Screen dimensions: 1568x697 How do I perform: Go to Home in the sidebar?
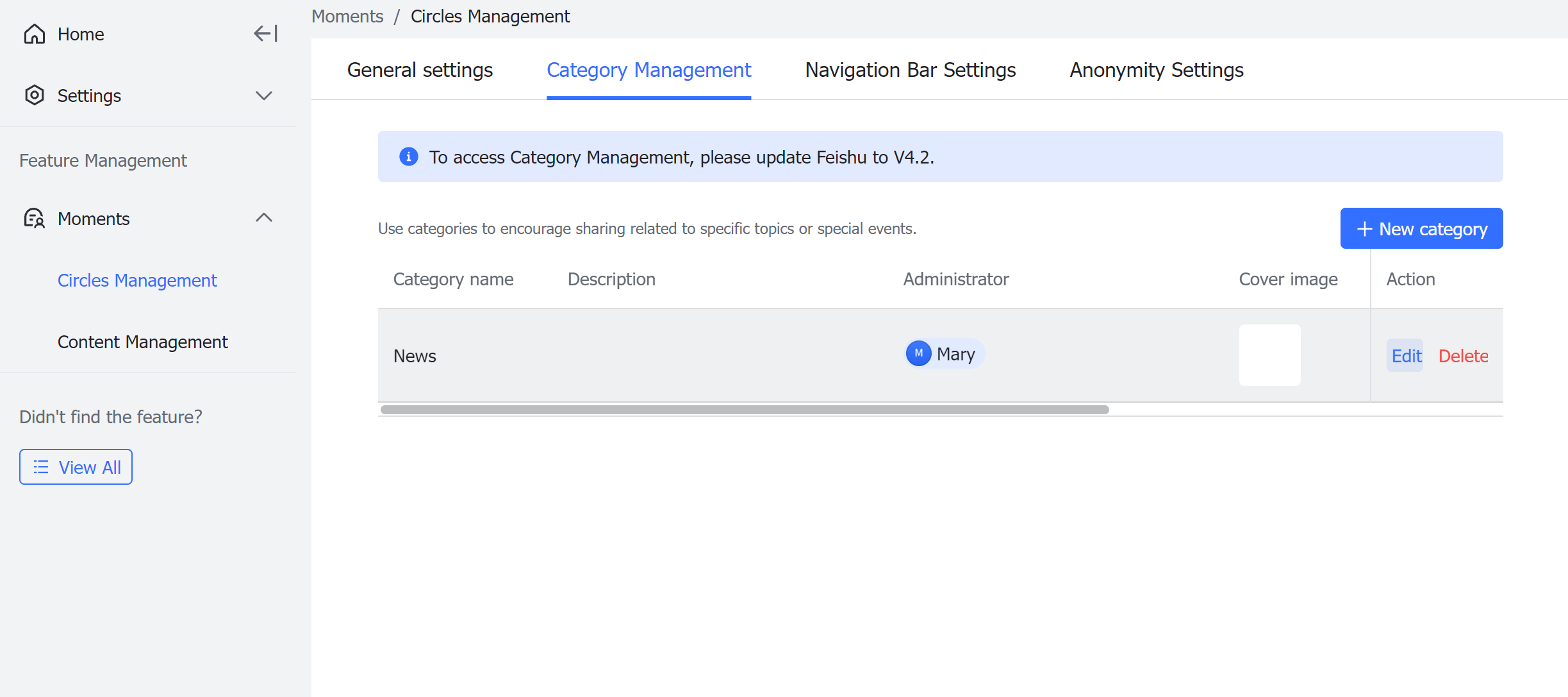tap(81, 34)
